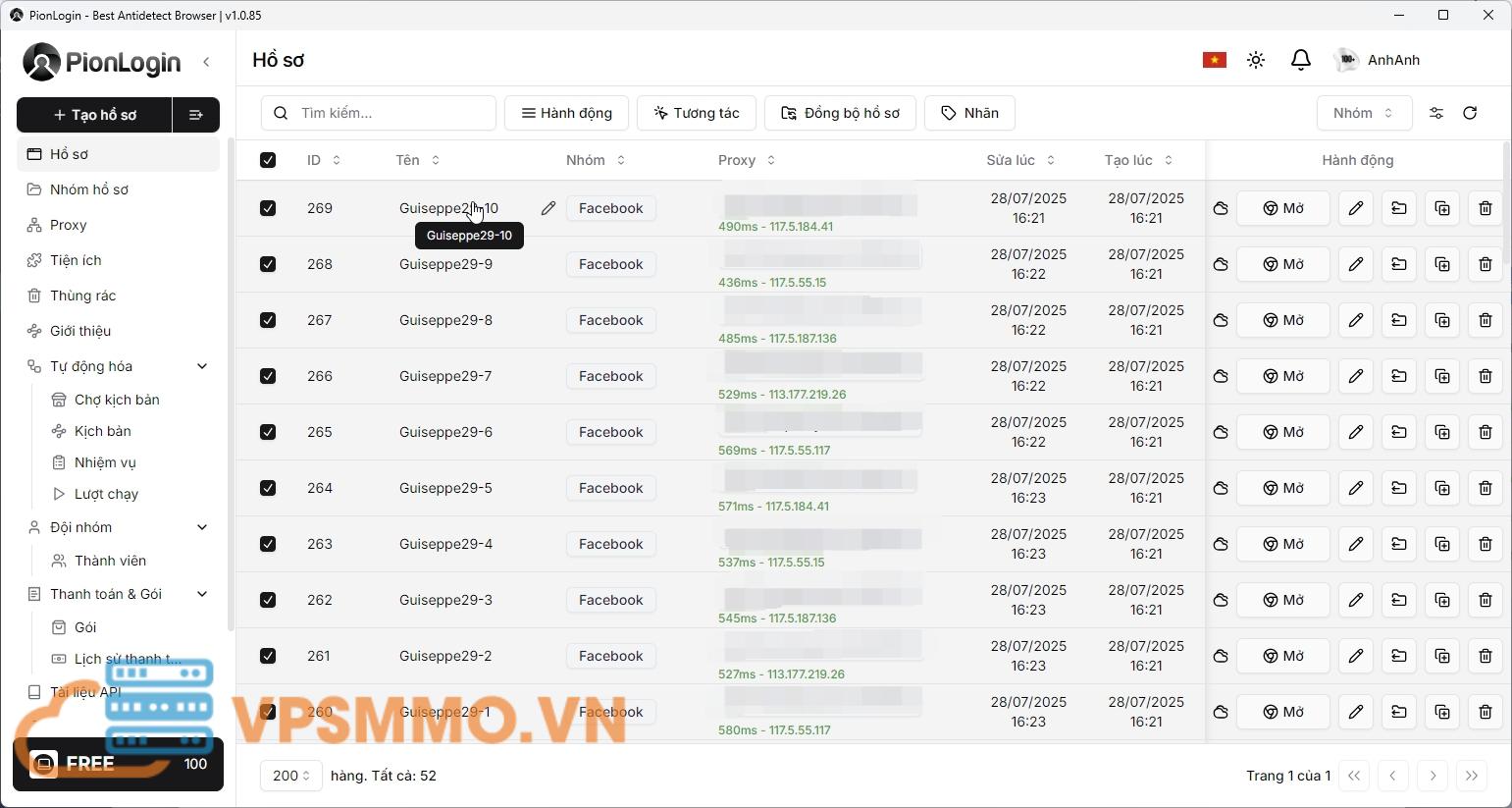Open the Nhóm filter dropdown
Viewport: 1512px width, 808px height.
pos(1363,113)
